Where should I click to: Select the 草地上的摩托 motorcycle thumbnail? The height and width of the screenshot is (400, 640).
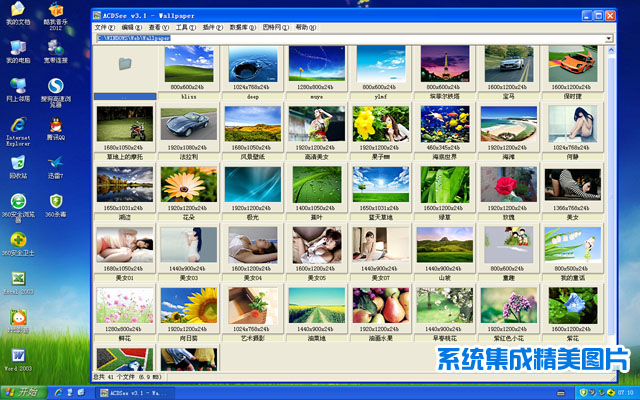click(x=125, y=124)
